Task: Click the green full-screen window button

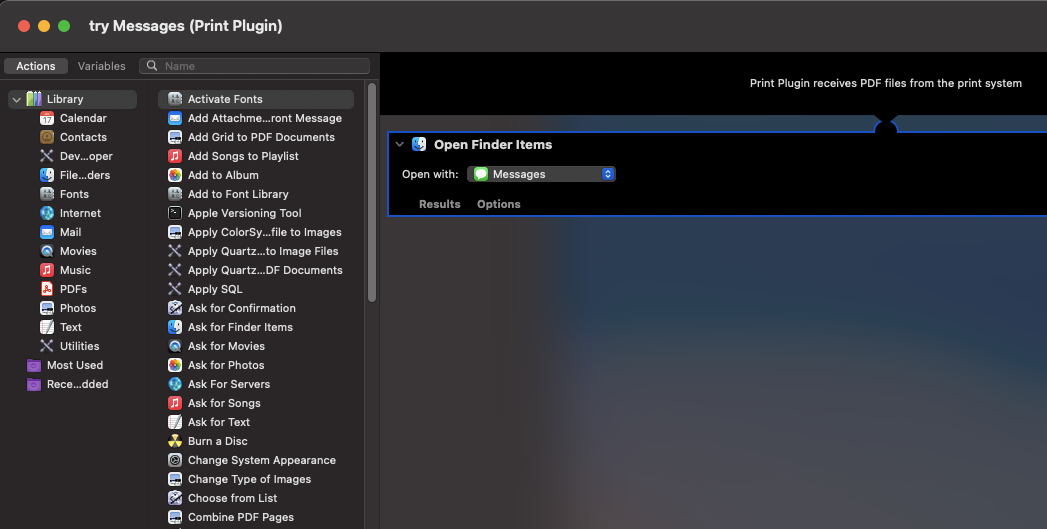Action: click(x=64, y=26)
